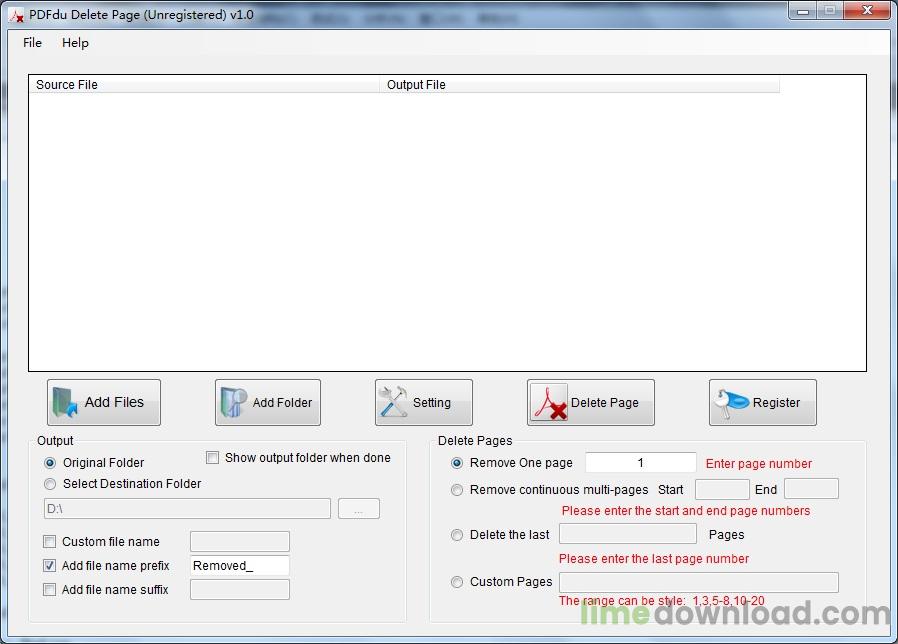Image resolution: width=898 pixels, height=644 pixels.
Task: Close the PDFdu Delete Page window
Action: 867,11
